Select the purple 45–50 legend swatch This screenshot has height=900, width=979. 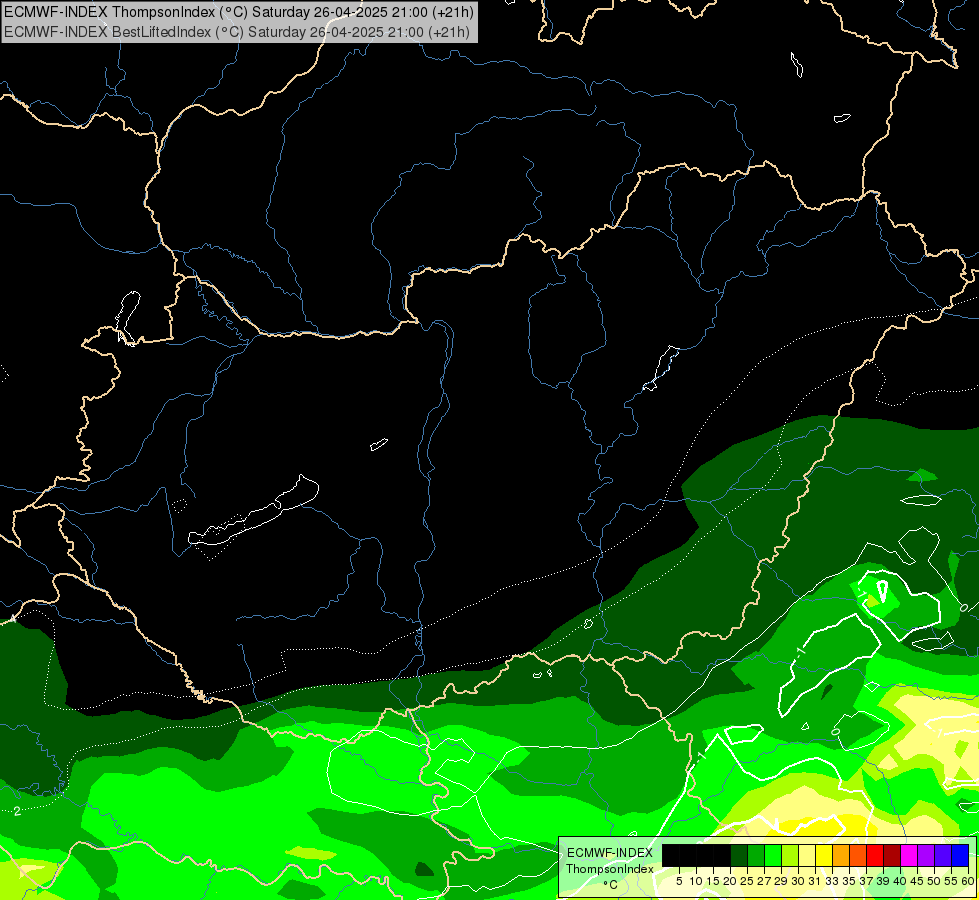927,855
